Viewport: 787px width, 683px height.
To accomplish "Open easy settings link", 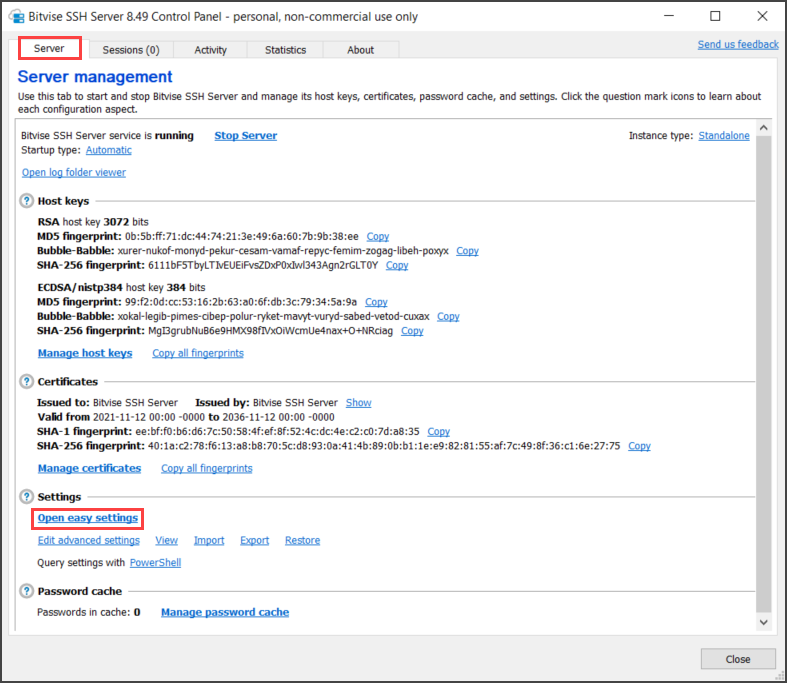I will pos(88,518).
